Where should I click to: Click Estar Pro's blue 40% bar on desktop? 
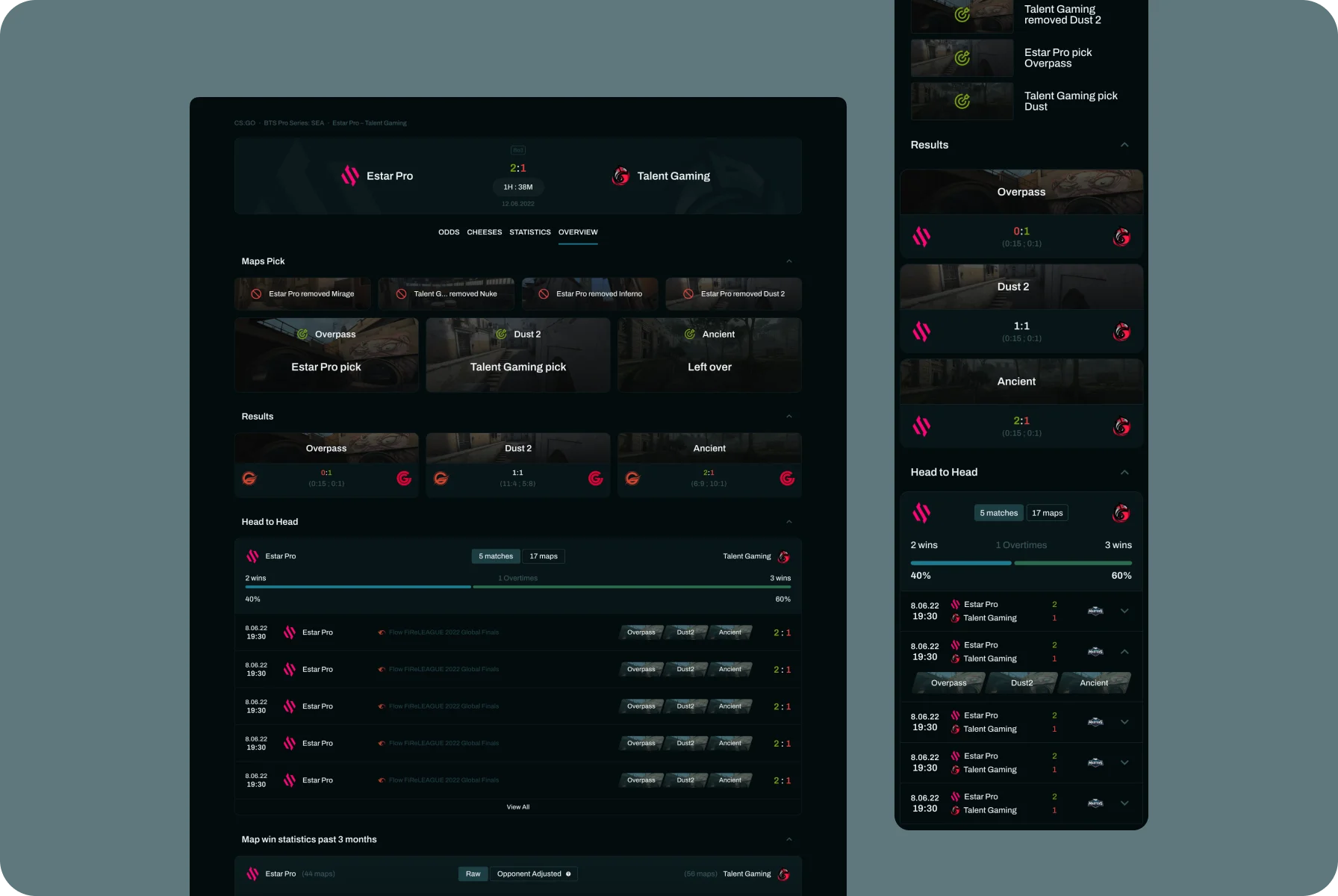coord(358,587)
